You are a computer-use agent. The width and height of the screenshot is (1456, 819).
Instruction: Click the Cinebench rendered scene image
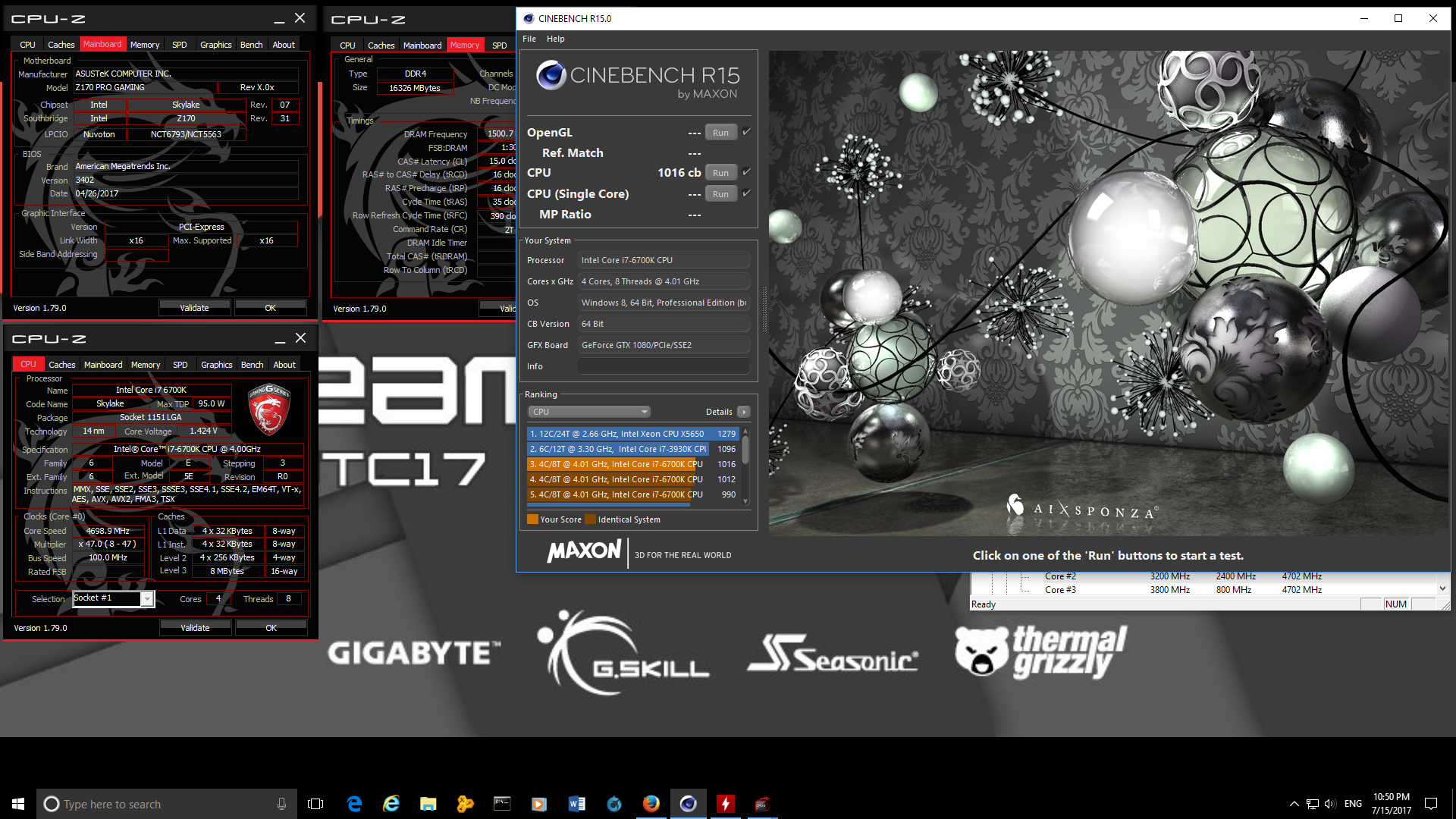pyautogui.click(x=1107, y=294)
